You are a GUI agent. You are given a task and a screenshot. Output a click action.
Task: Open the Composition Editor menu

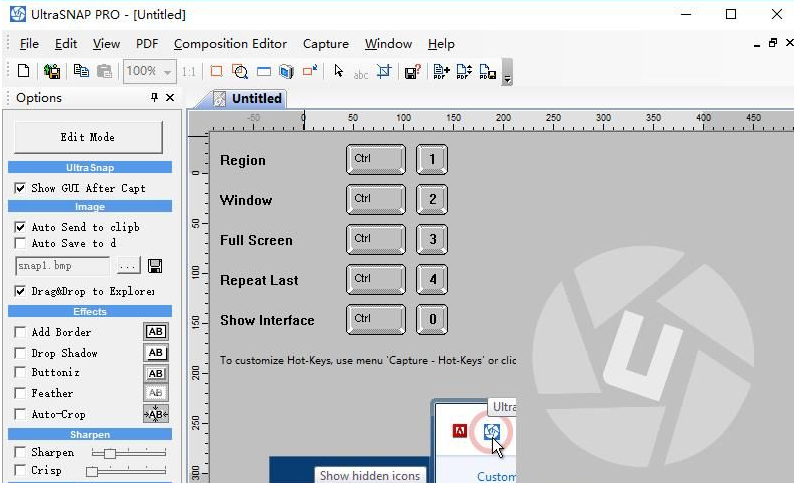point(230,44)
